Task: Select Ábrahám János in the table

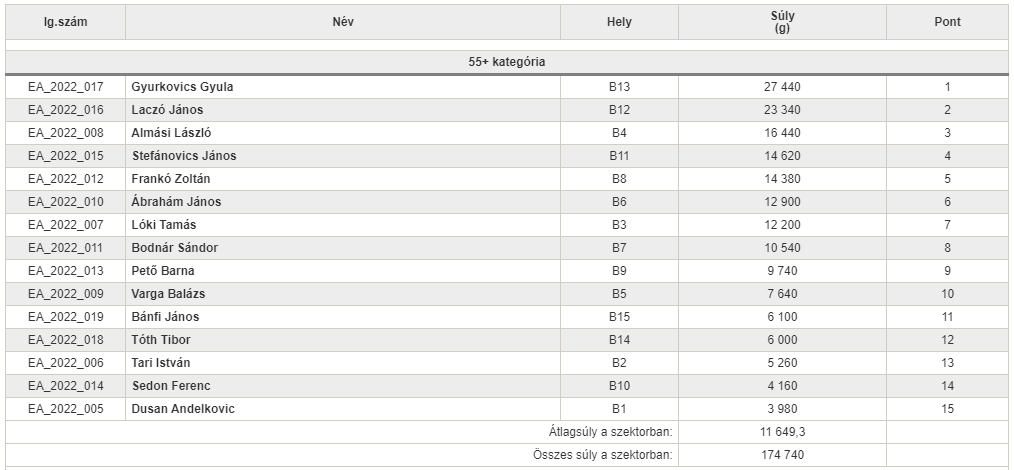Action: click(x=176, y=202)
